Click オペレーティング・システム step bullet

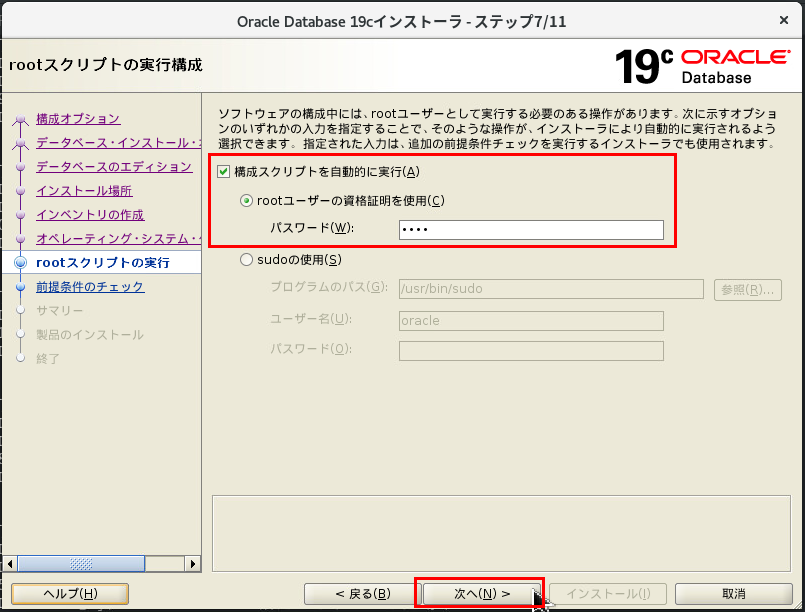(21, 239)
